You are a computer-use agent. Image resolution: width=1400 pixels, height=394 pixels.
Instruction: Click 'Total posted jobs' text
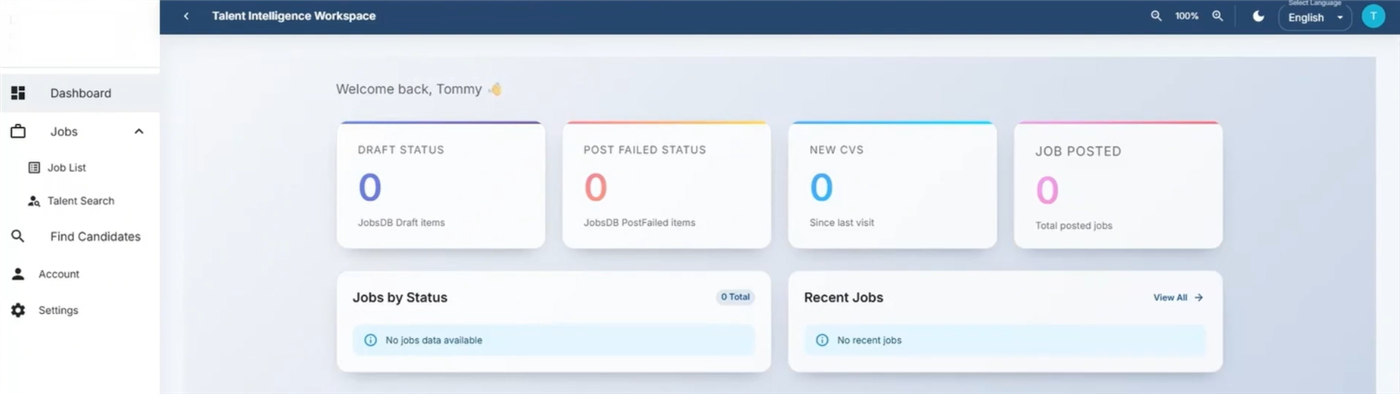pyautogui.click(x=1074, y=226)
